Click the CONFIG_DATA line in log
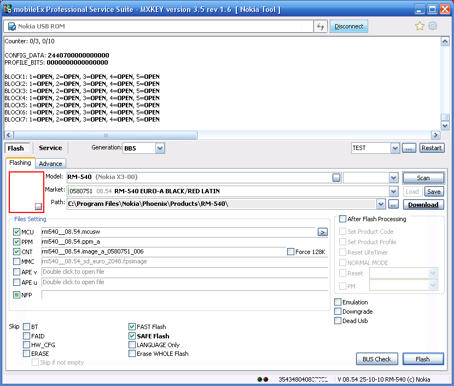Viewport: 454px width, 386px height. [x=57, y=55]
